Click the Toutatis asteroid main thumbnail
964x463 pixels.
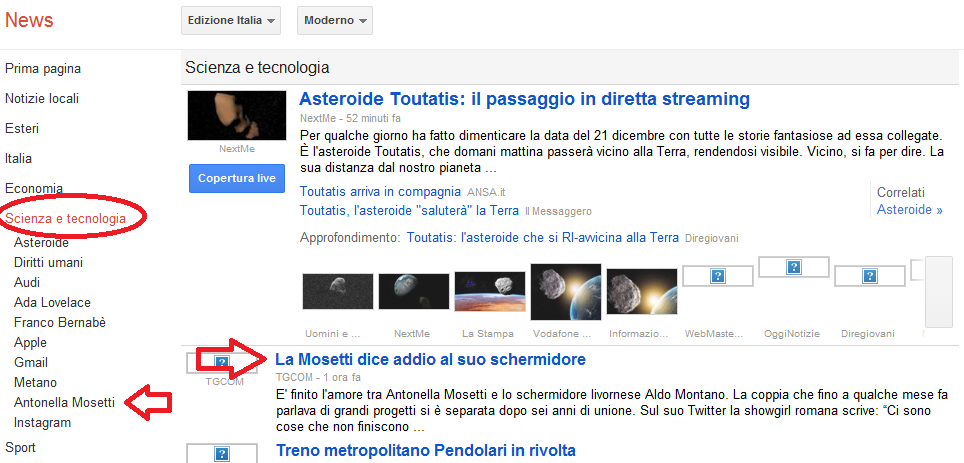[x=237, y=115]
